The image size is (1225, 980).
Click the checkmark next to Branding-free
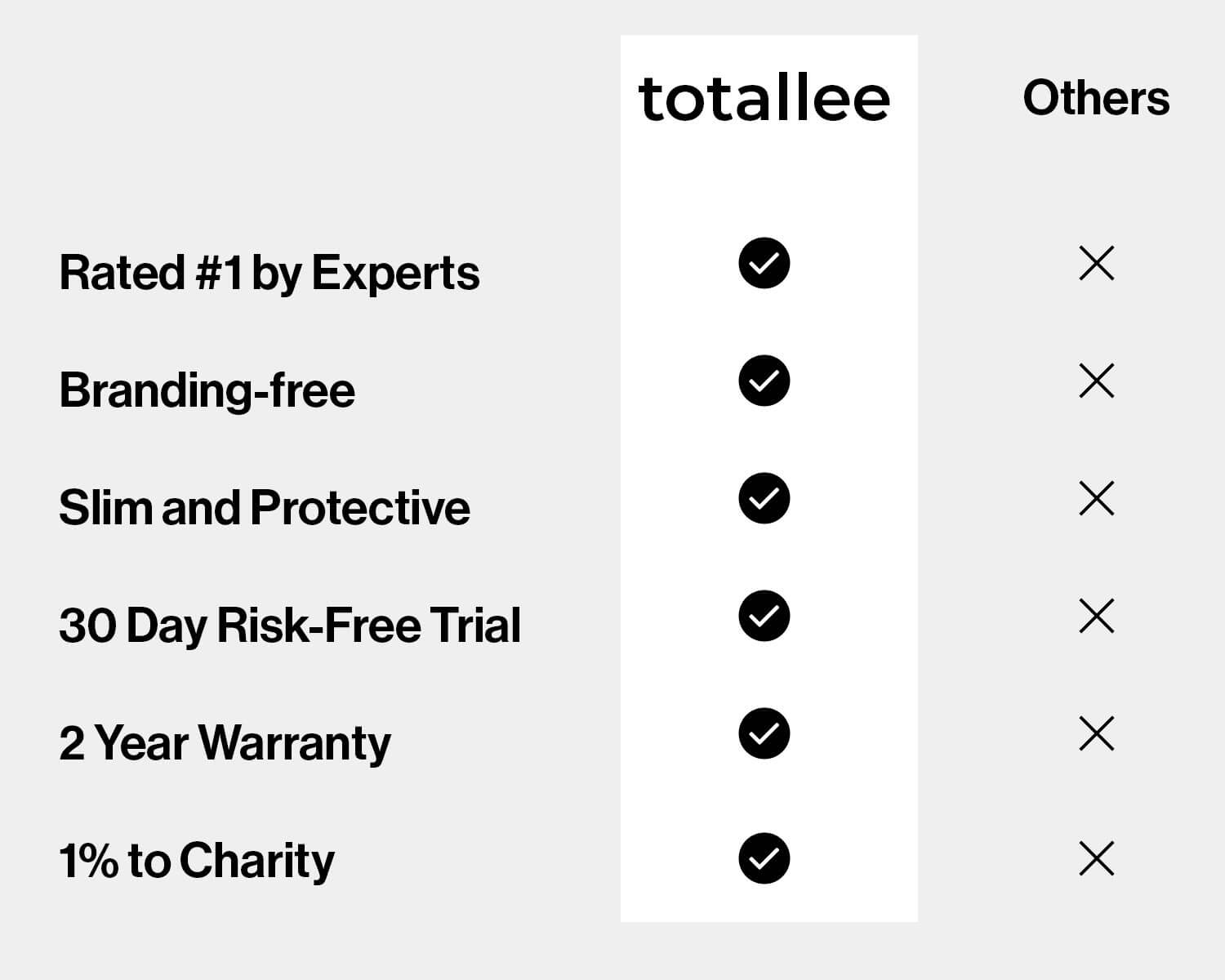point(764,381)
